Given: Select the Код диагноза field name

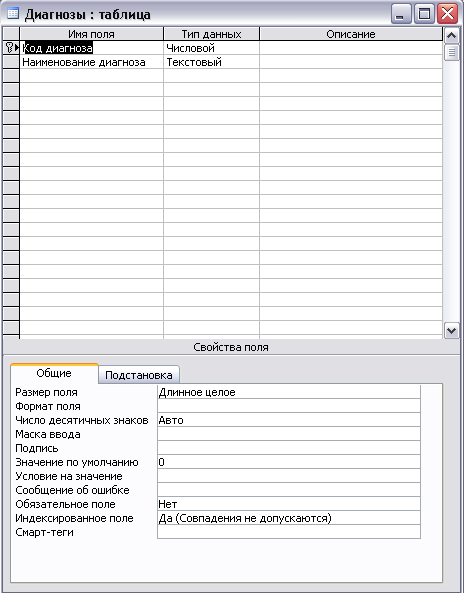Looking at the screenshot, I should (x=57, y=48).
